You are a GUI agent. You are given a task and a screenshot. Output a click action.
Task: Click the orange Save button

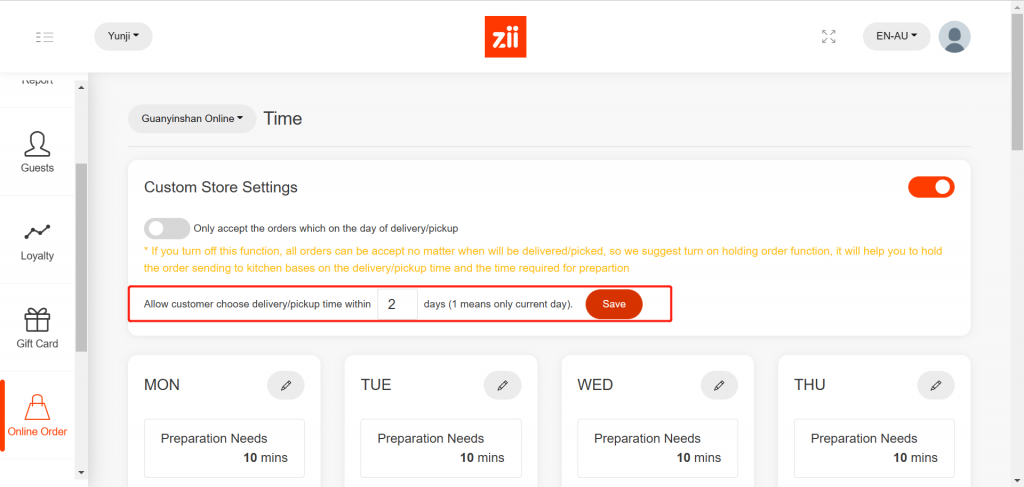pos(613,304)
